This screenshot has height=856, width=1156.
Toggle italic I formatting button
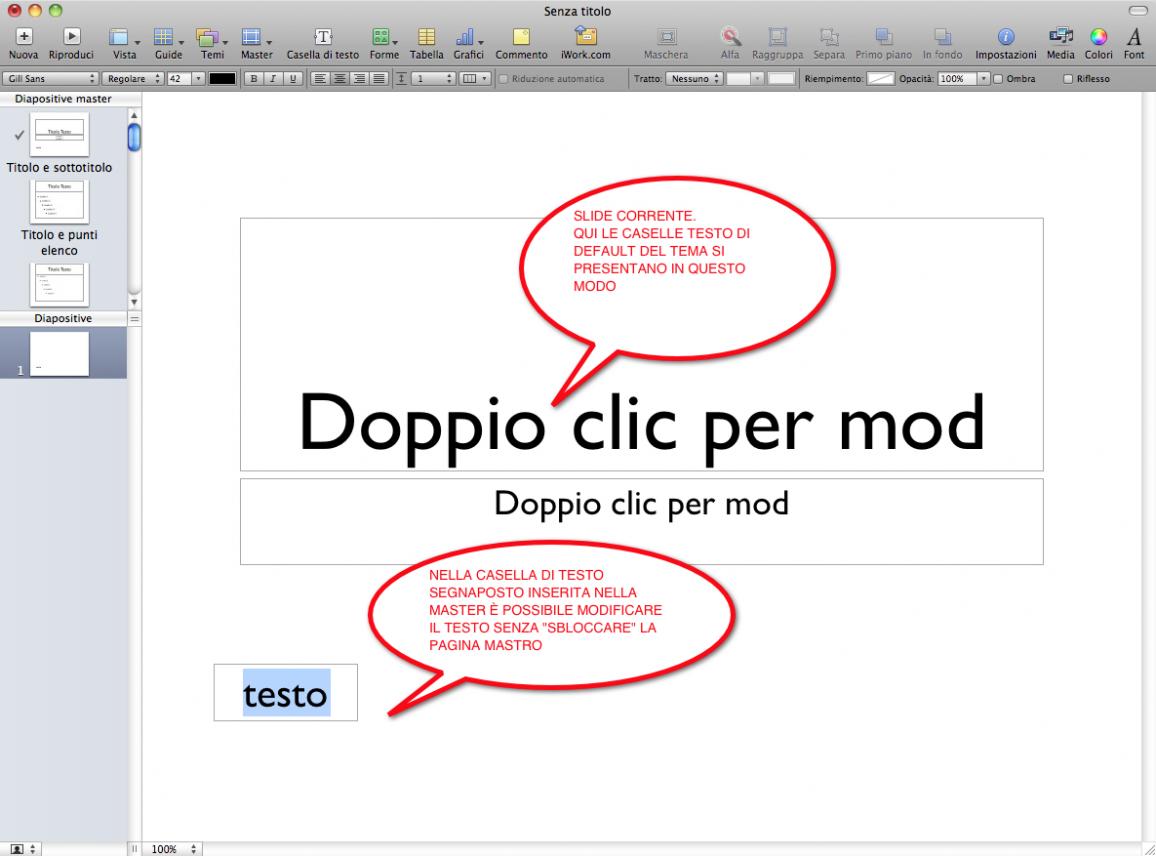274,78
